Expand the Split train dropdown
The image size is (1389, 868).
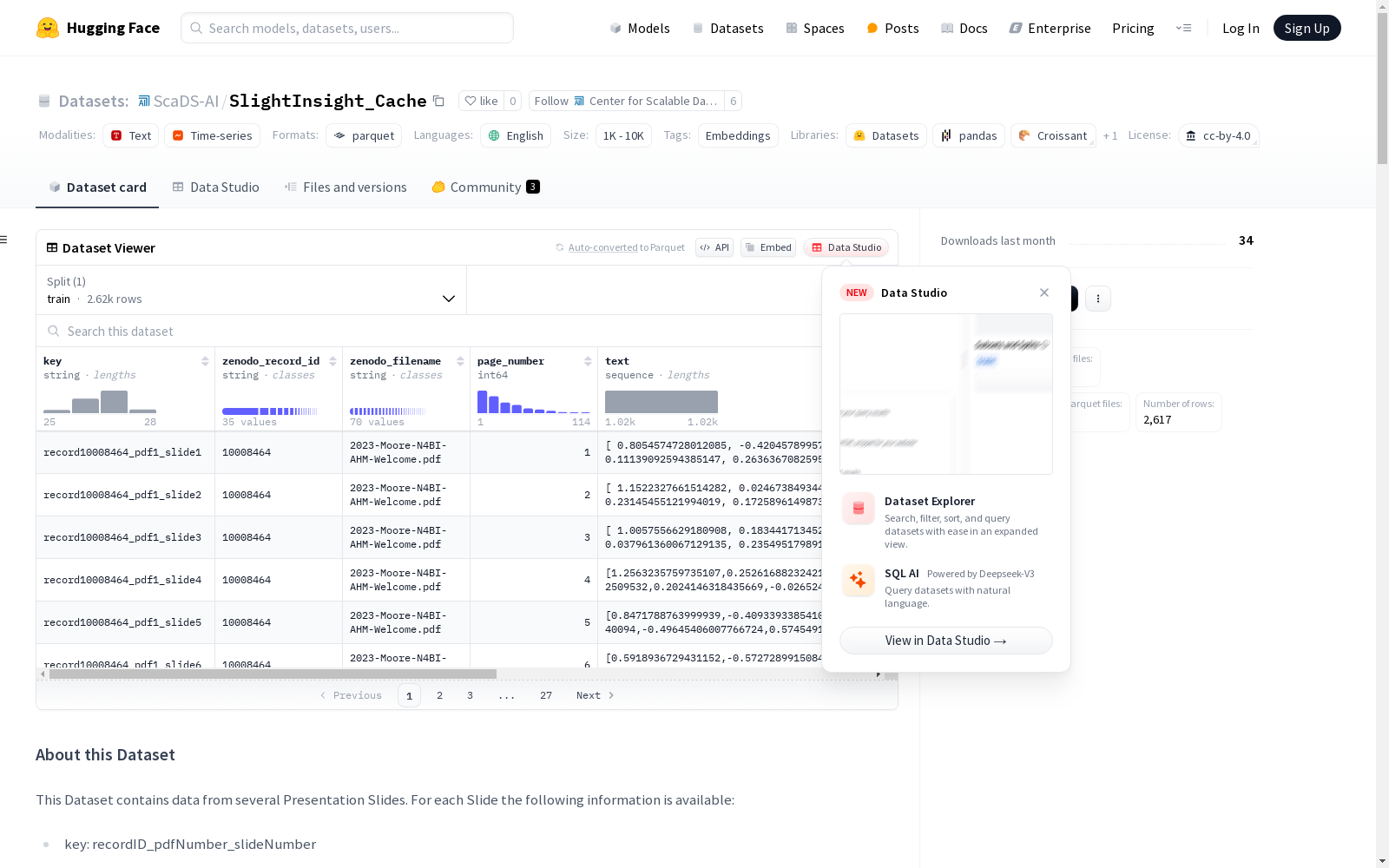pyautogui.click(x=252, y=290)
